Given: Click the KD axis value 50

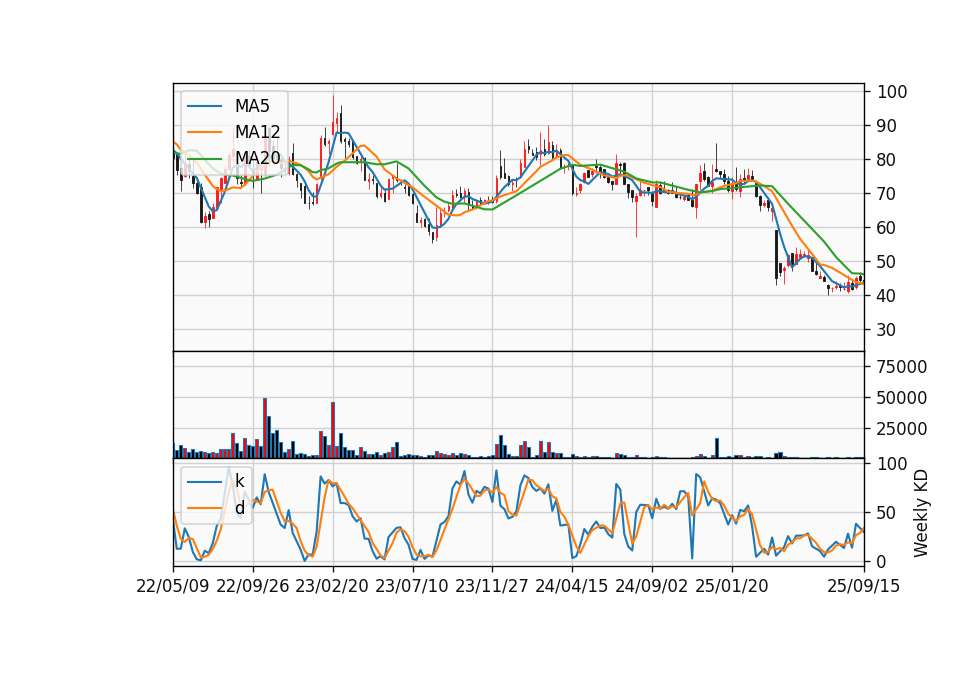Looking at the screenshot, I should 886,513.
